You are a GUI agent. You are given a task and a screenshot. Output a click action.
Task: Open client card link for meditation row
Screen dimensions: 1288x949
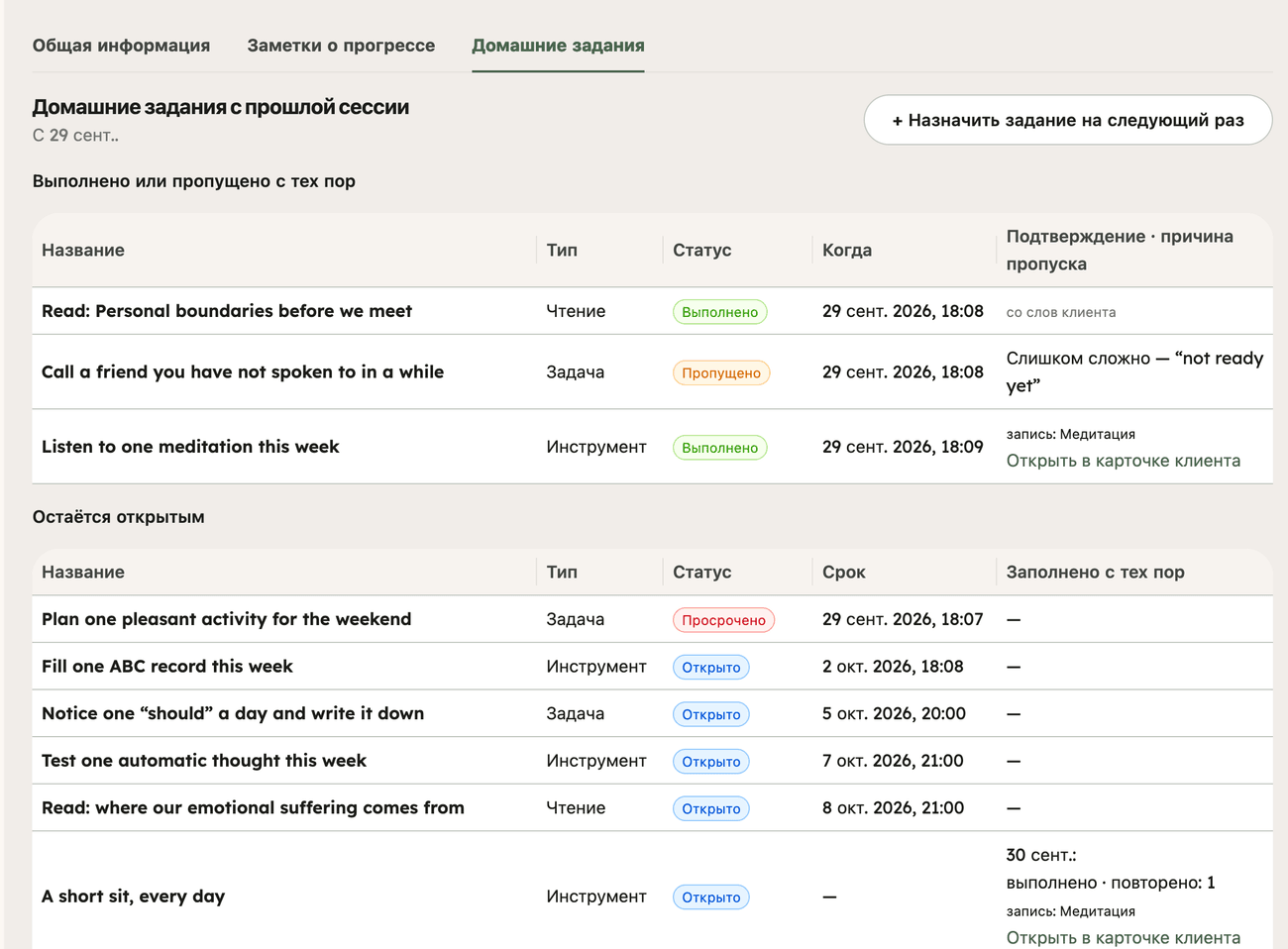pos(1123,461)
